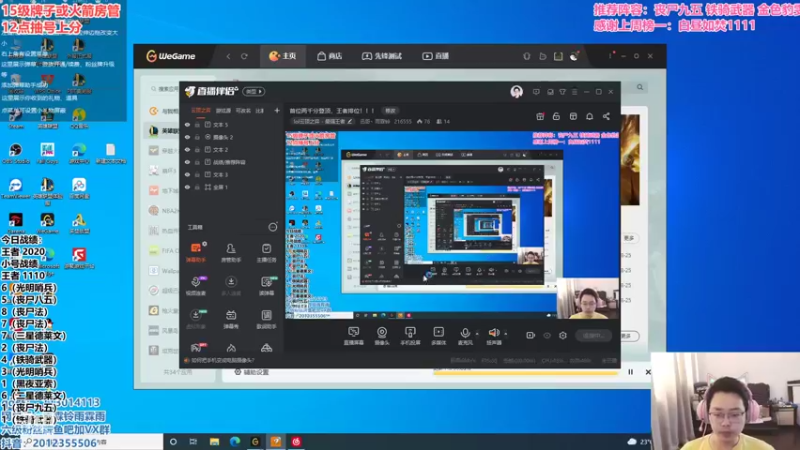Image resolution: width=800 pixels, height=450 pixels.
Task: Open the 歌词助手 tool
Action: point(266,319)
